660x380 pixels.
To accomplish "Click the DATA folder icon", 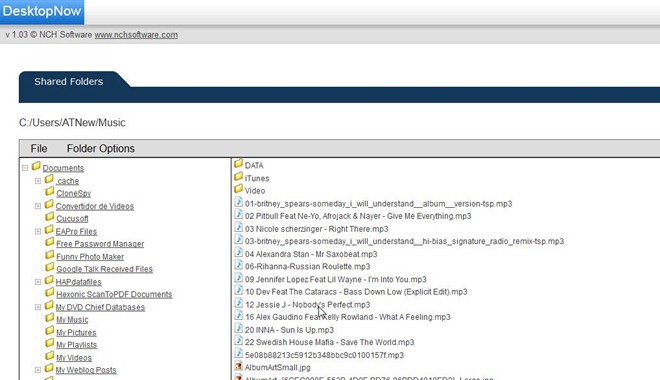I will [238, 163].
